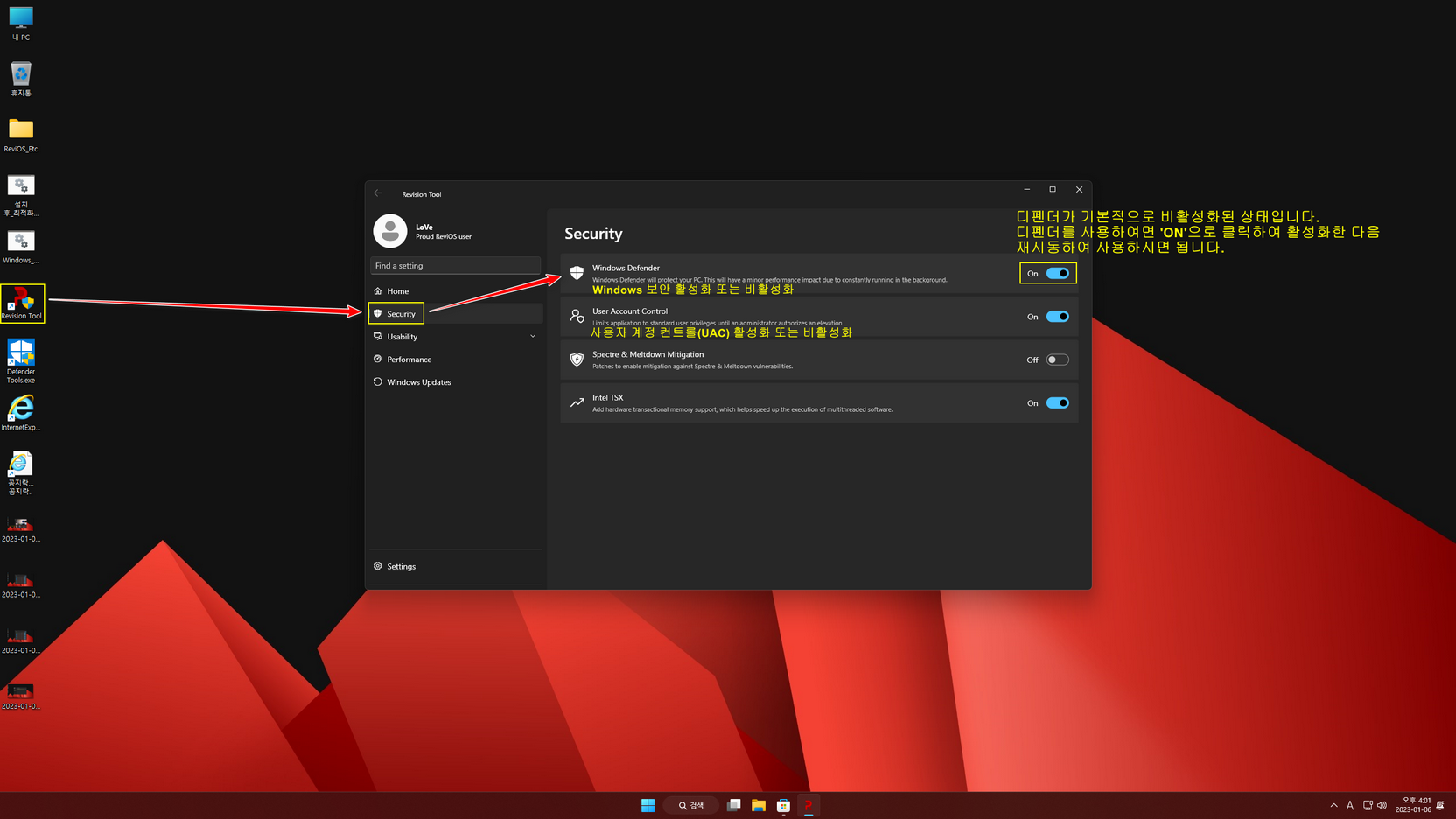
Task: Disable the Intel TSX toggle
Action: 1058,402
